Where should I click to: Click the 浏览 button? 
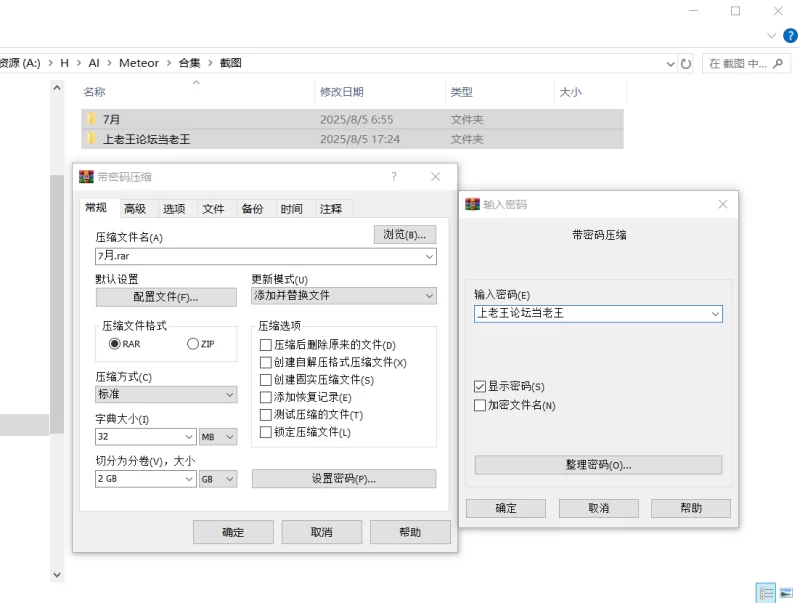pyautogui.click(x=404, y=234)
